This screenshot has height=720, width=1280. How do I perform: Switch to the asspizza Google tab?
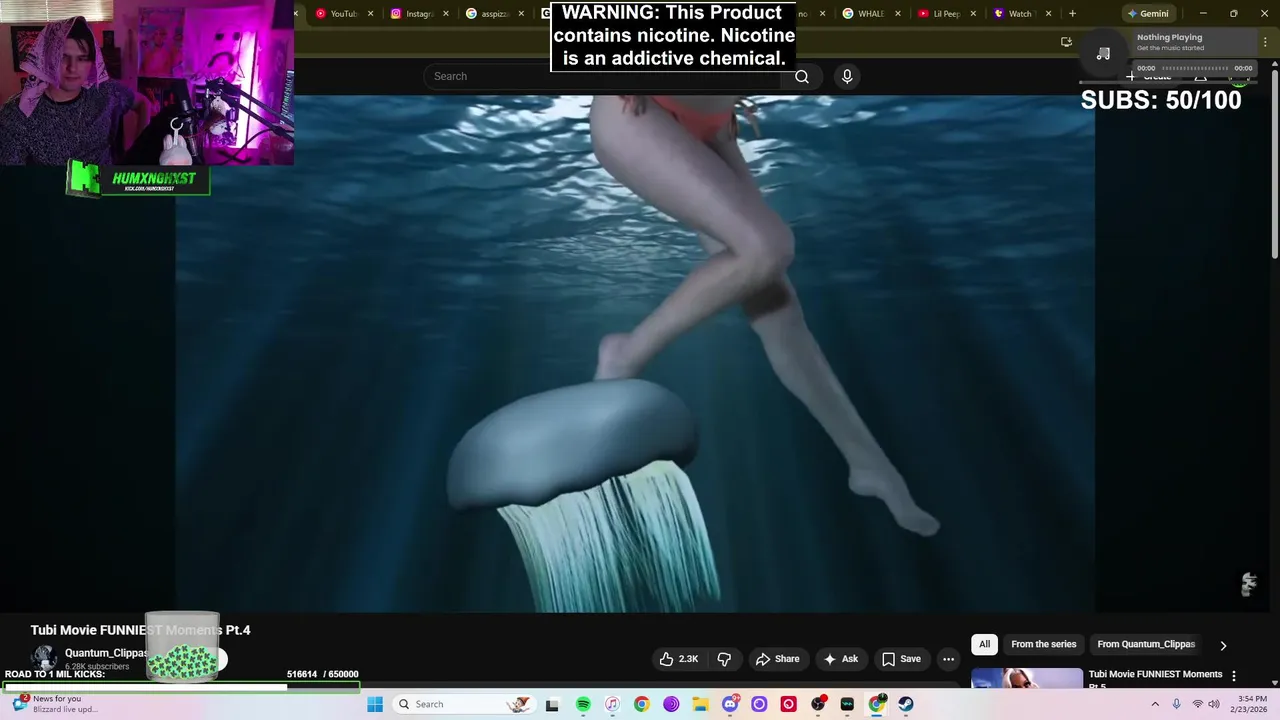tap(493, 14)
